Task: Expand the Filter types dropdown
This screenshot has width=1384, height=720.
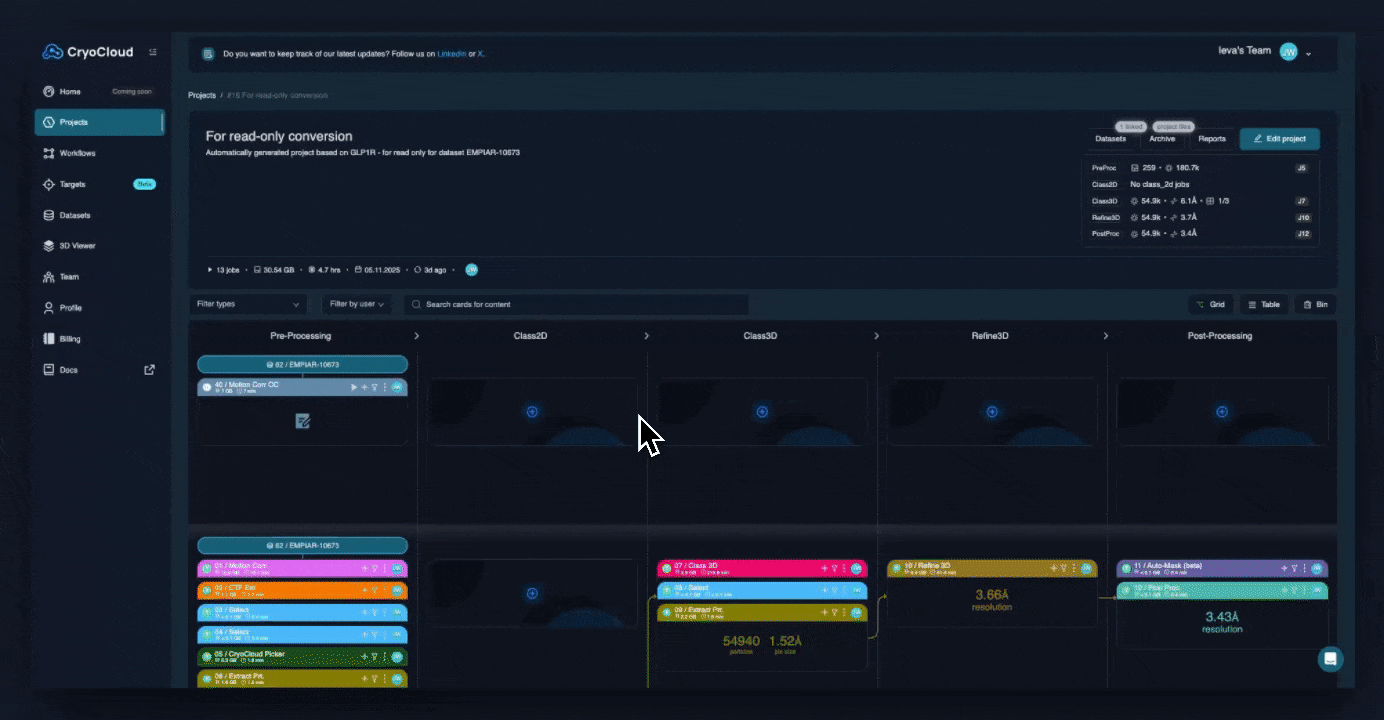Action: [x=246, y=304]
